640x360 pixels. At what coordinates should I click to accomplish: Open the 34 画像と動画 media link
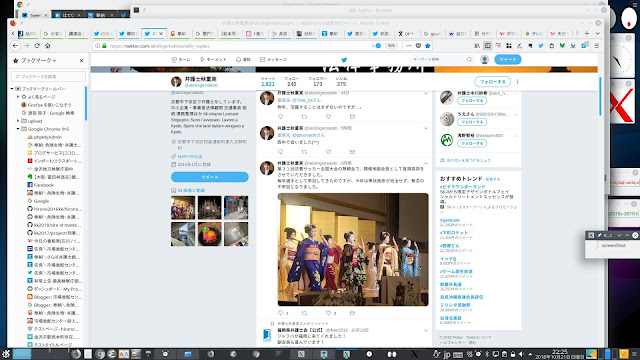[x=191, y=191]
